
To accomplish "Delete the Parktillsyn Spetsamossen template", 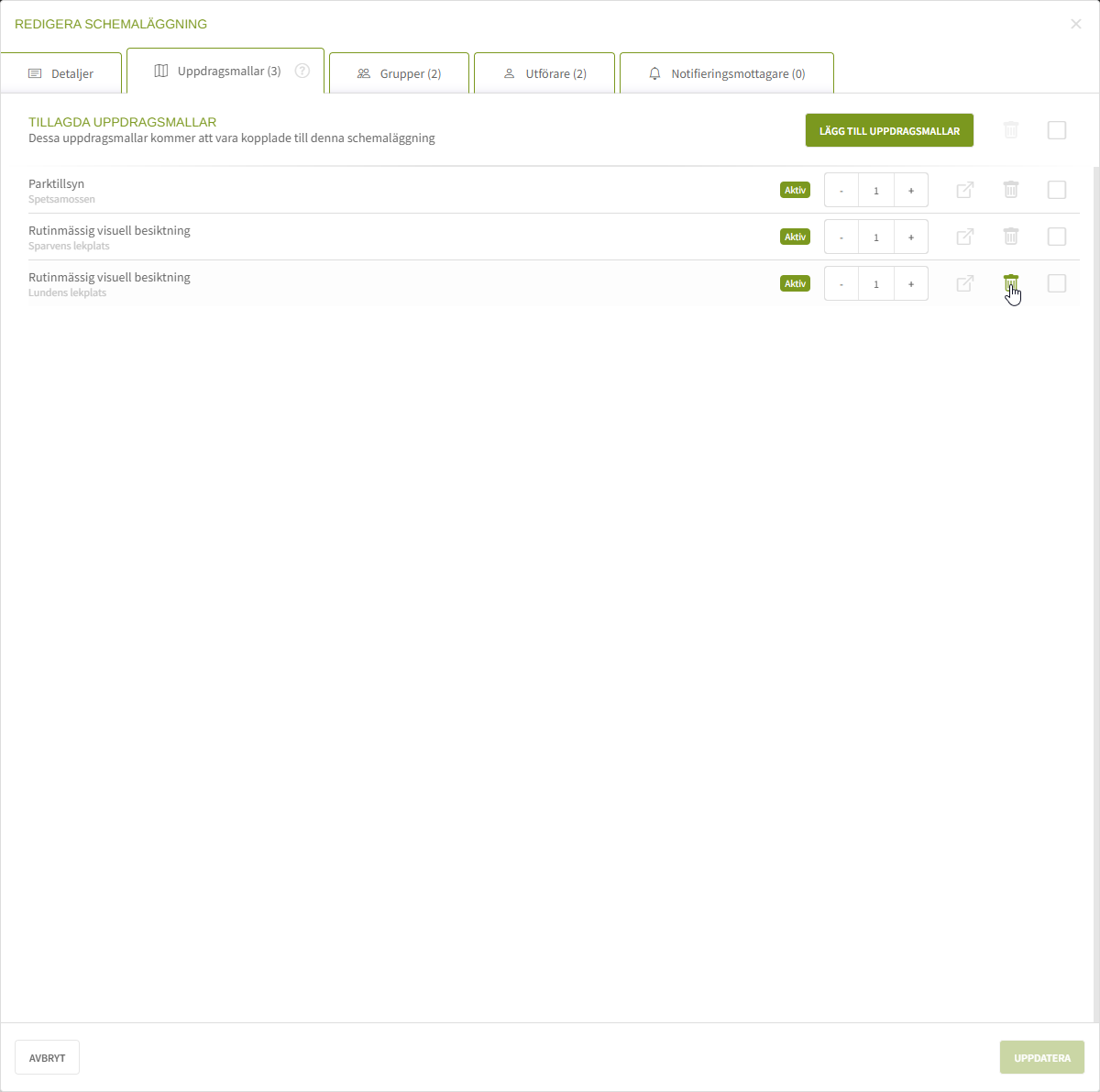I will point(1011,190).
